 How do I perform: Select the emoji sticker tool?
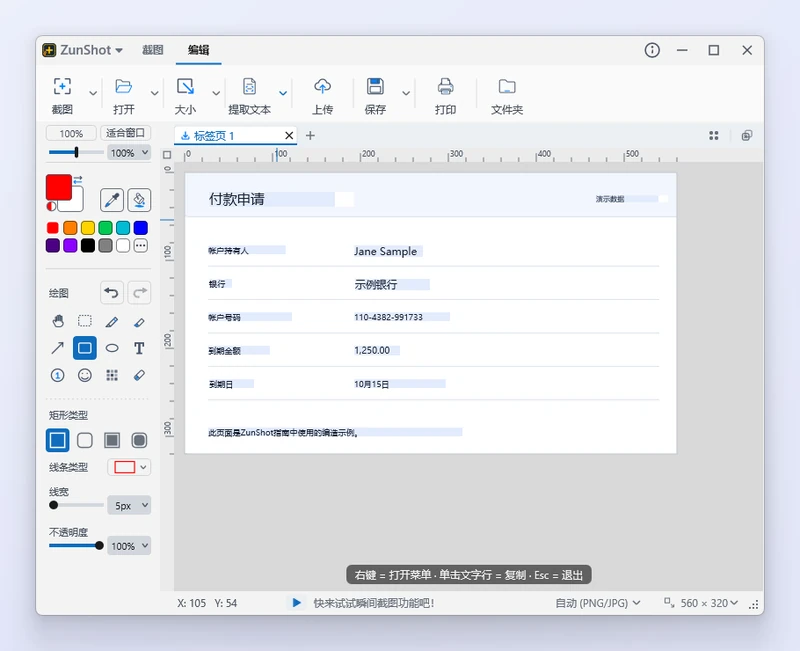pos(85,375)
